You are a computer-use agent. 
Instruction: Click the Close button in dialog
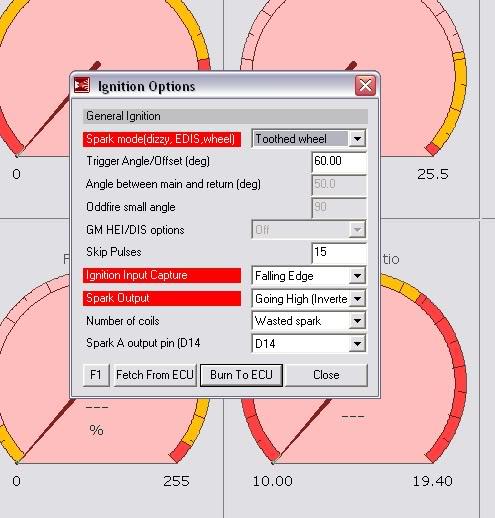(326, 375)
